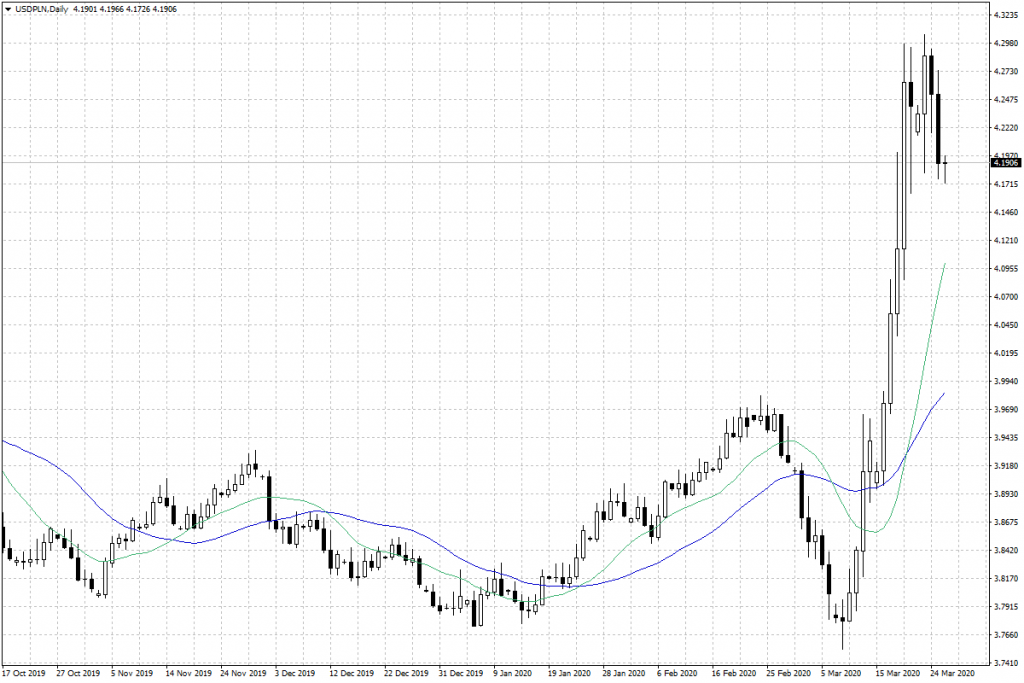1024x683 pixels.
Task: Click the 3.7410 price axis label
Action: click(x=1006, y=663)
